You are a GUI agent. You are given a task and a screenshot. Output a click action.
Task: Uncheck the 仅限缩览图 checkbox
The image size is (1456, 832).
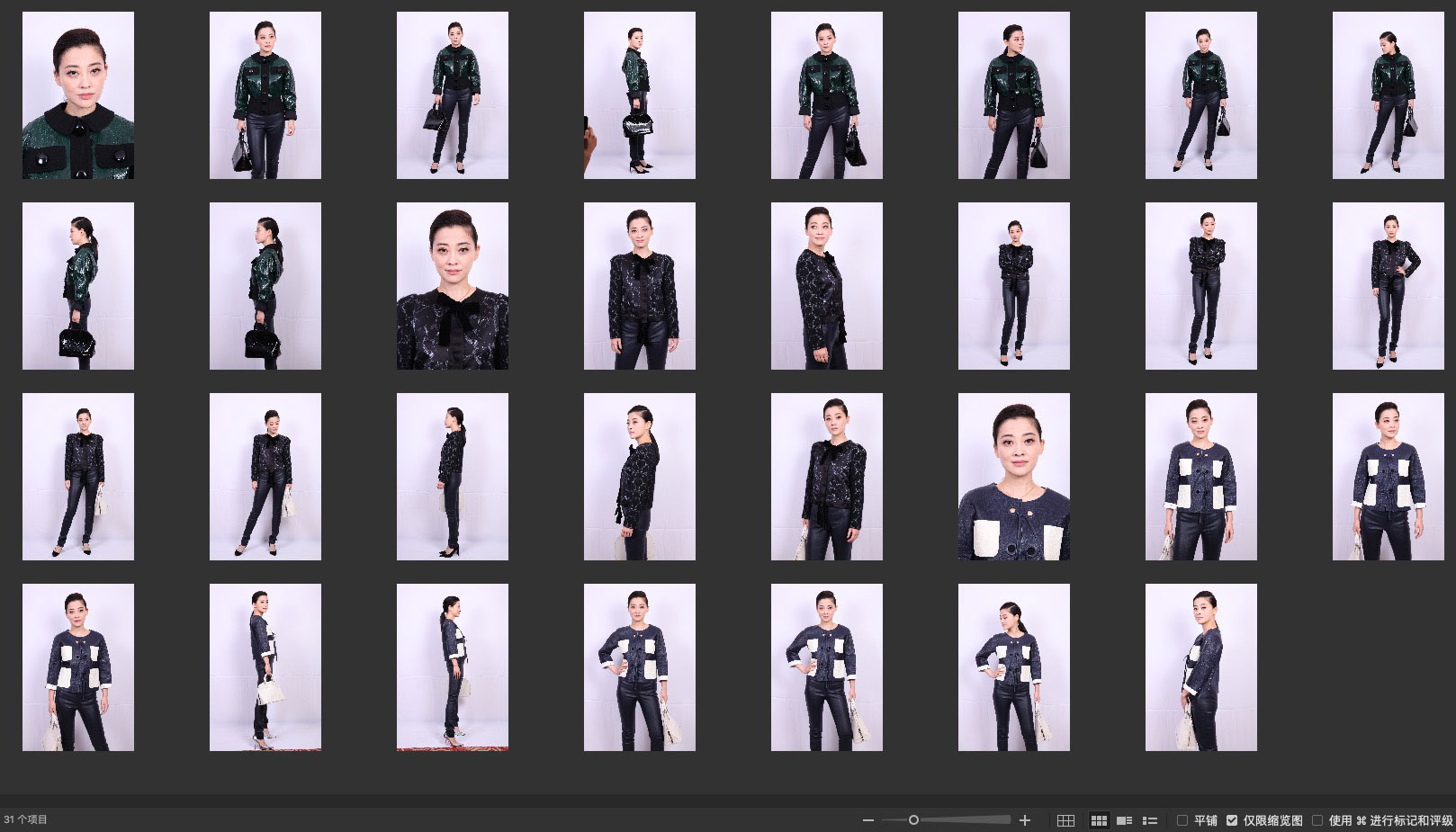click(x=1232, y=820)
